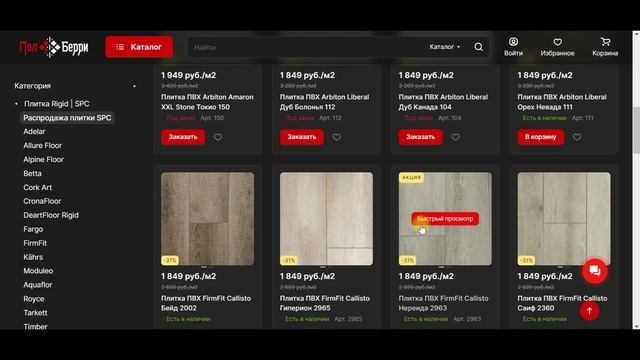Viewport: 640px width, 360px height.
Task: Add Amaron XXL Stone Токио 150 to favorites
Action: [218, 137]
